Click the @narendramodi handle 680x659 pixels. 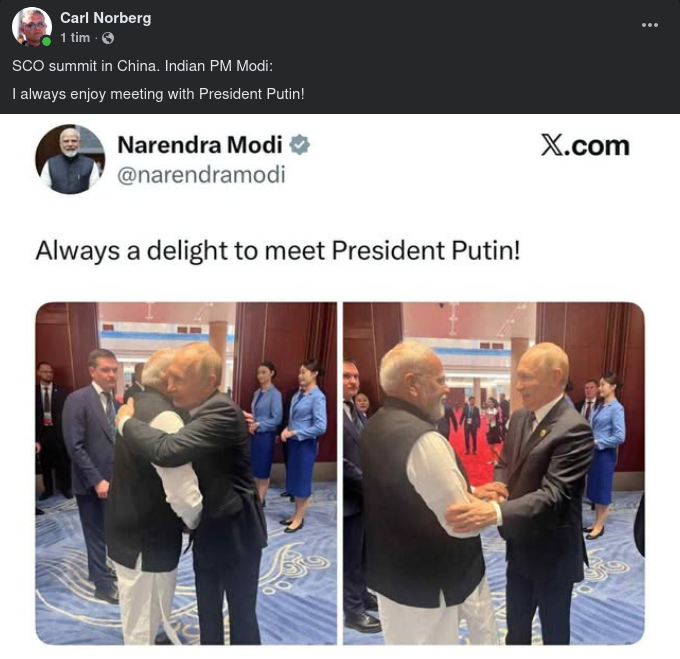click(x=201, y=175)
